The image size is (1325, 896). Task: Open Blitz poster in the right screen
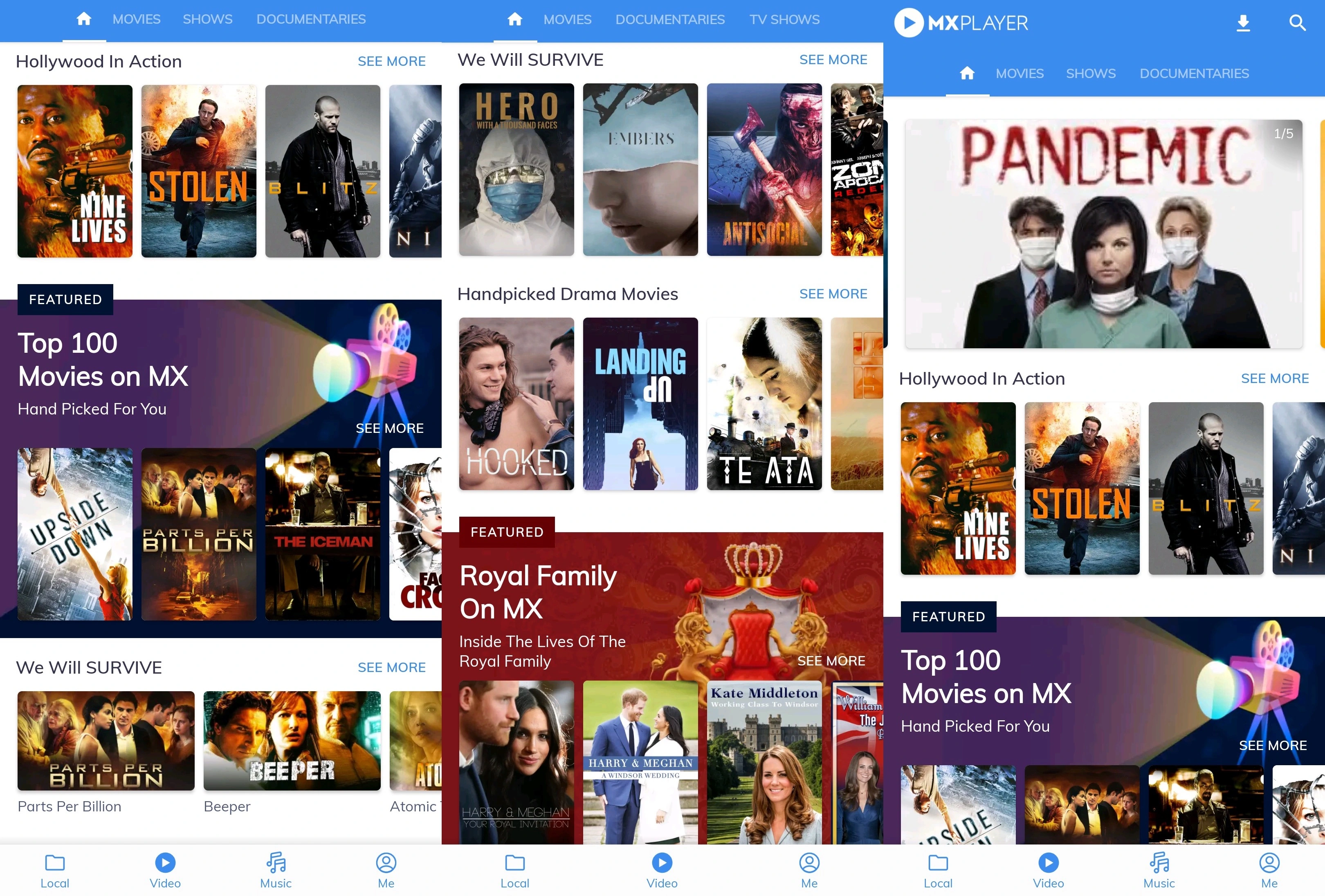pyautogui.click(x=1206, y=488)
